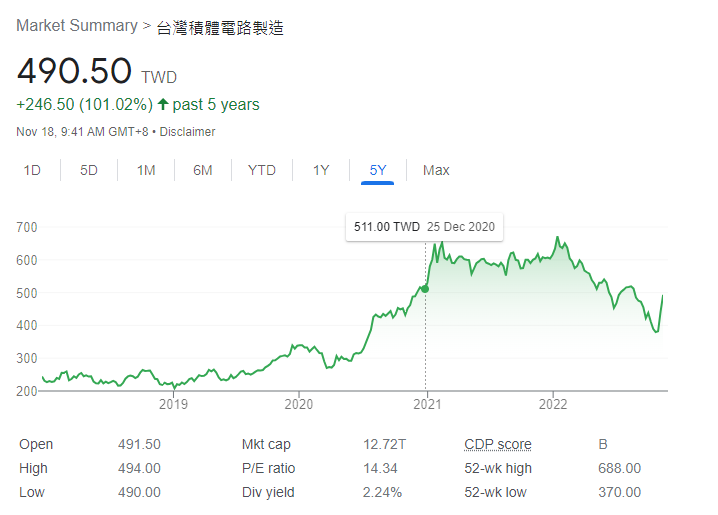
Task: Click the green up arrow icon
Action: pos(163,104)
